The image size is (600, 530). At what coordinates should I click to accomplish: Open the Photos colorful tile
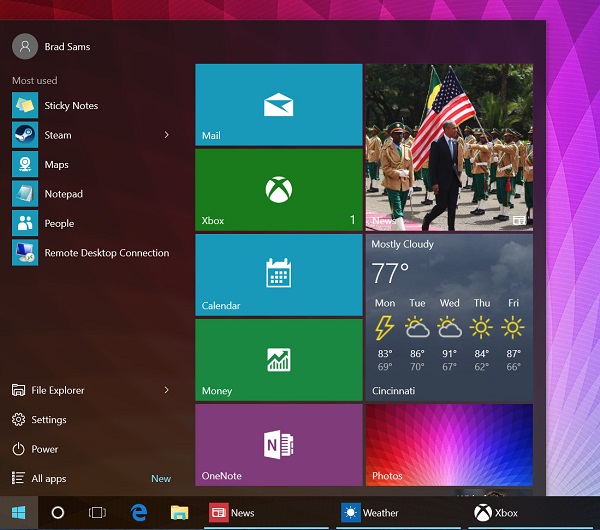coord(449,445)
